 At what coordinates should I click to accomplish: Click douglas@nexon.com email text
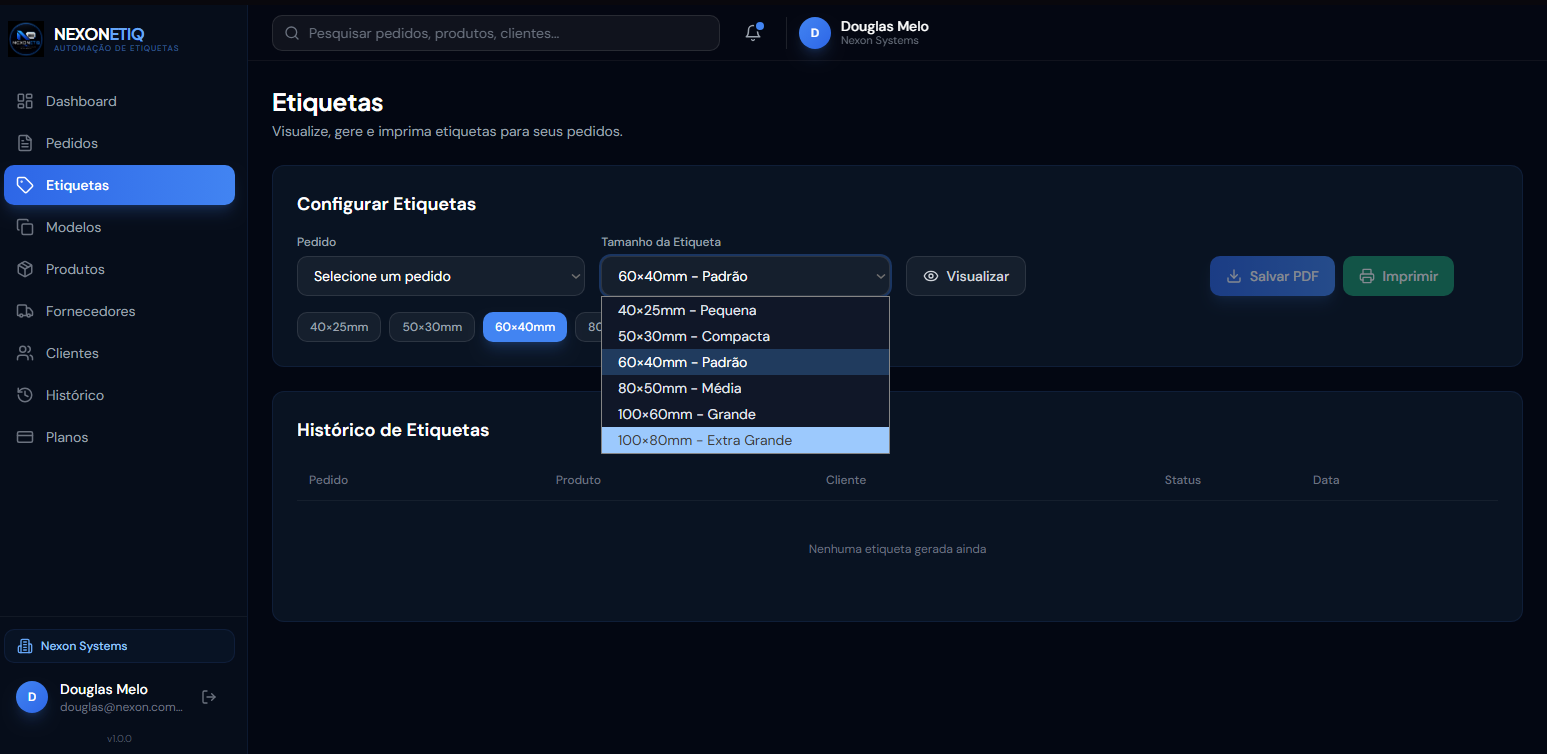[x=121, y=707]
